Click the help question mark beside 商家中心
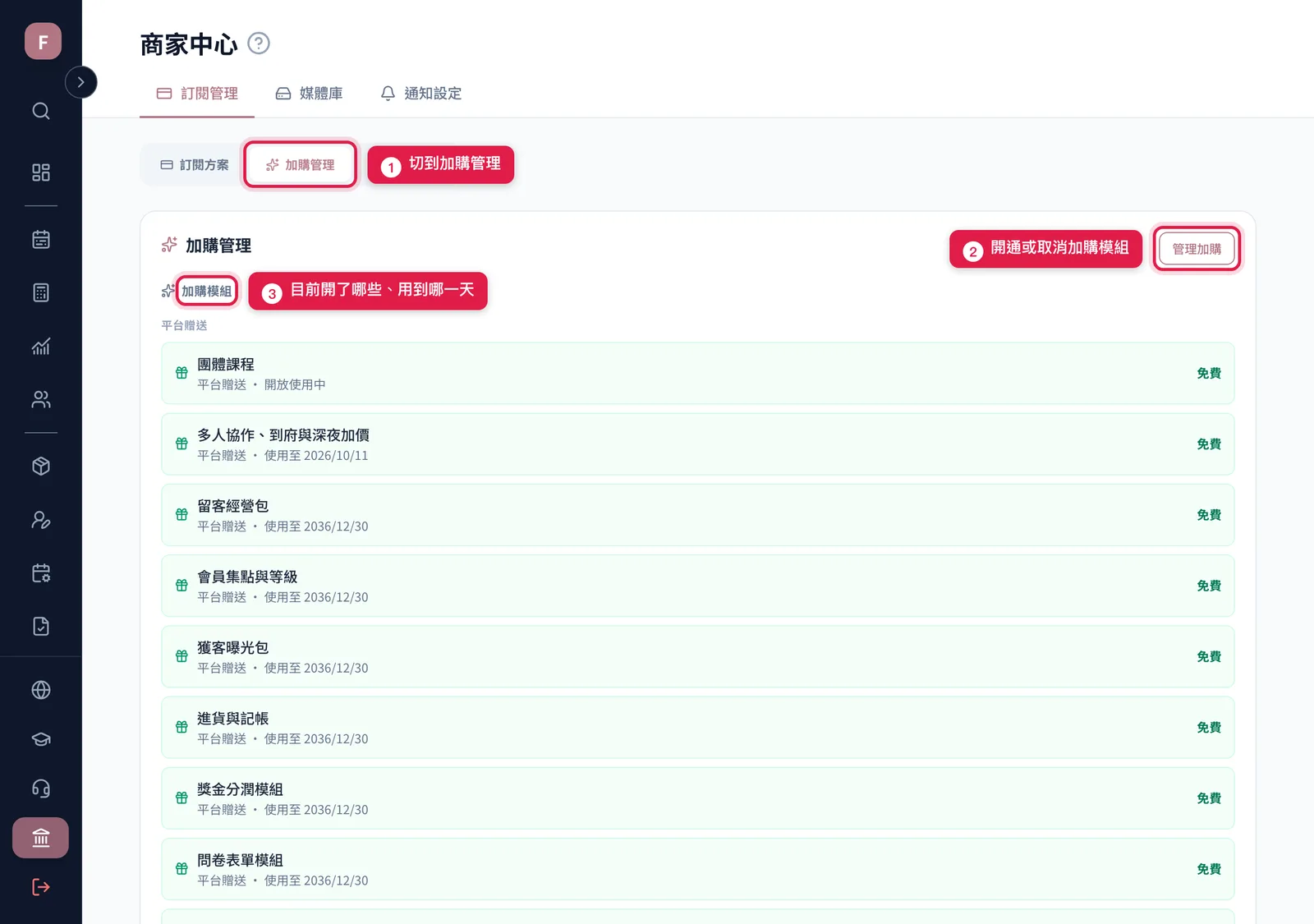 pos(259,43)
